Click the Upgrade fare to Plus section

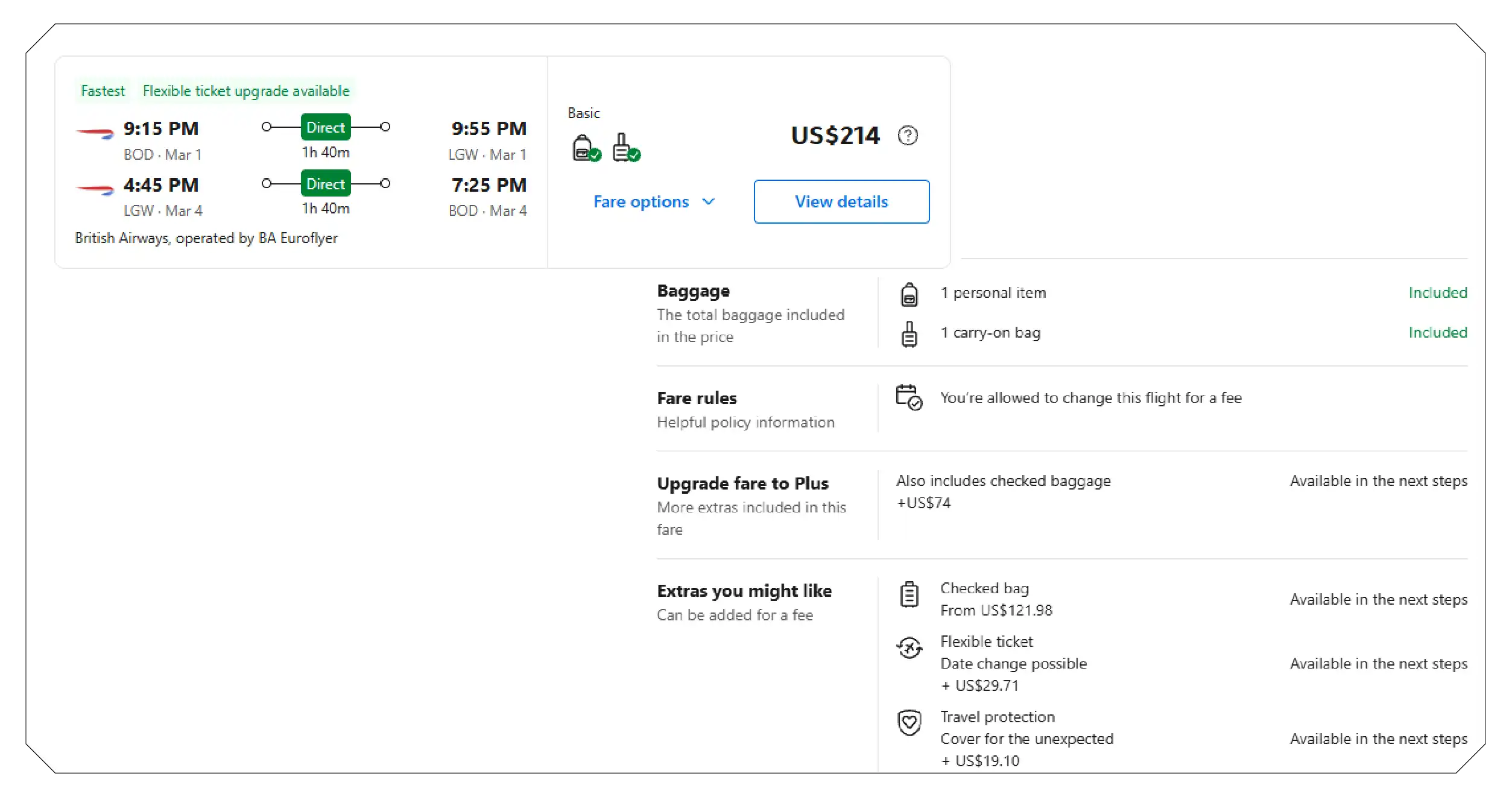(x=742, y=483)
